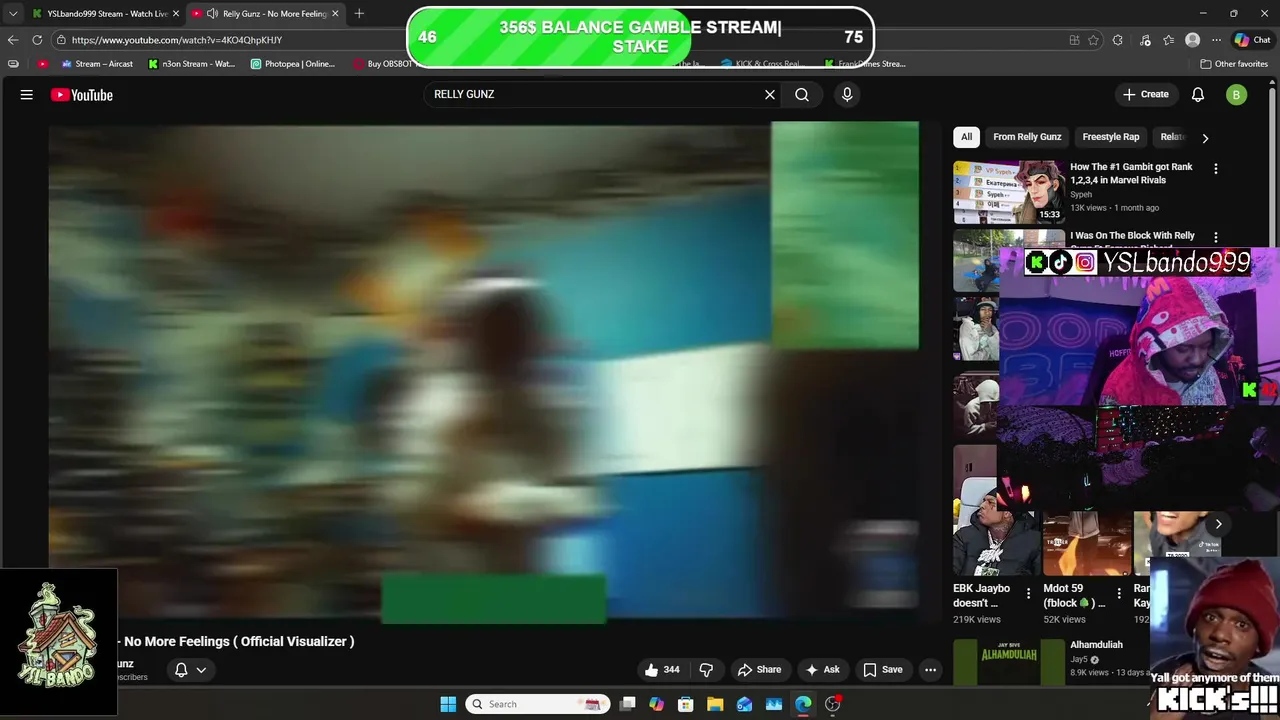This screenshot has height=720, width=1280.
Task: Open options for Marvel Rivals Gambit video
Action: coord(1216,169)
